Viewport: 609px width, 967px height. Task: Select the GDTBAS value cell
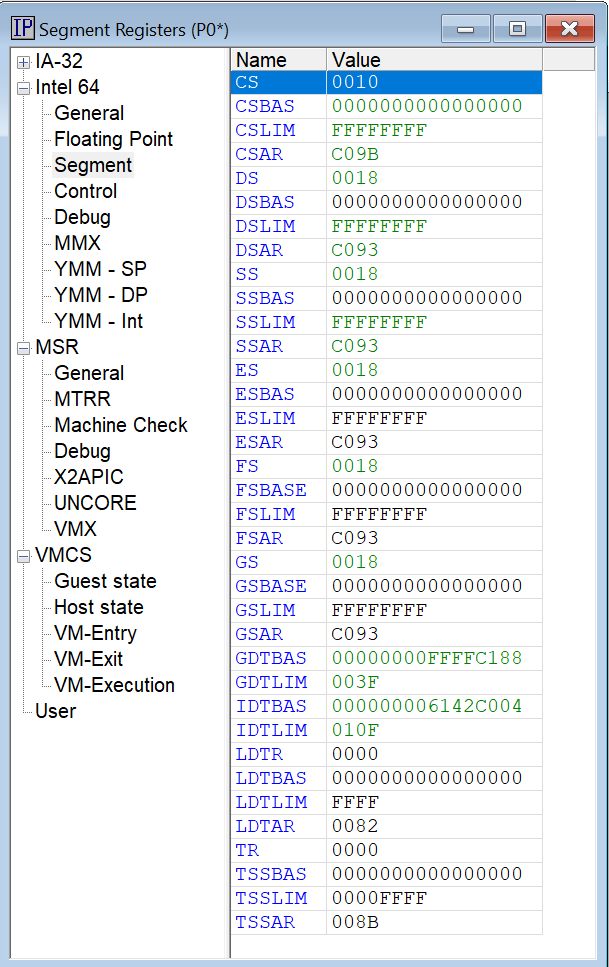434,658
